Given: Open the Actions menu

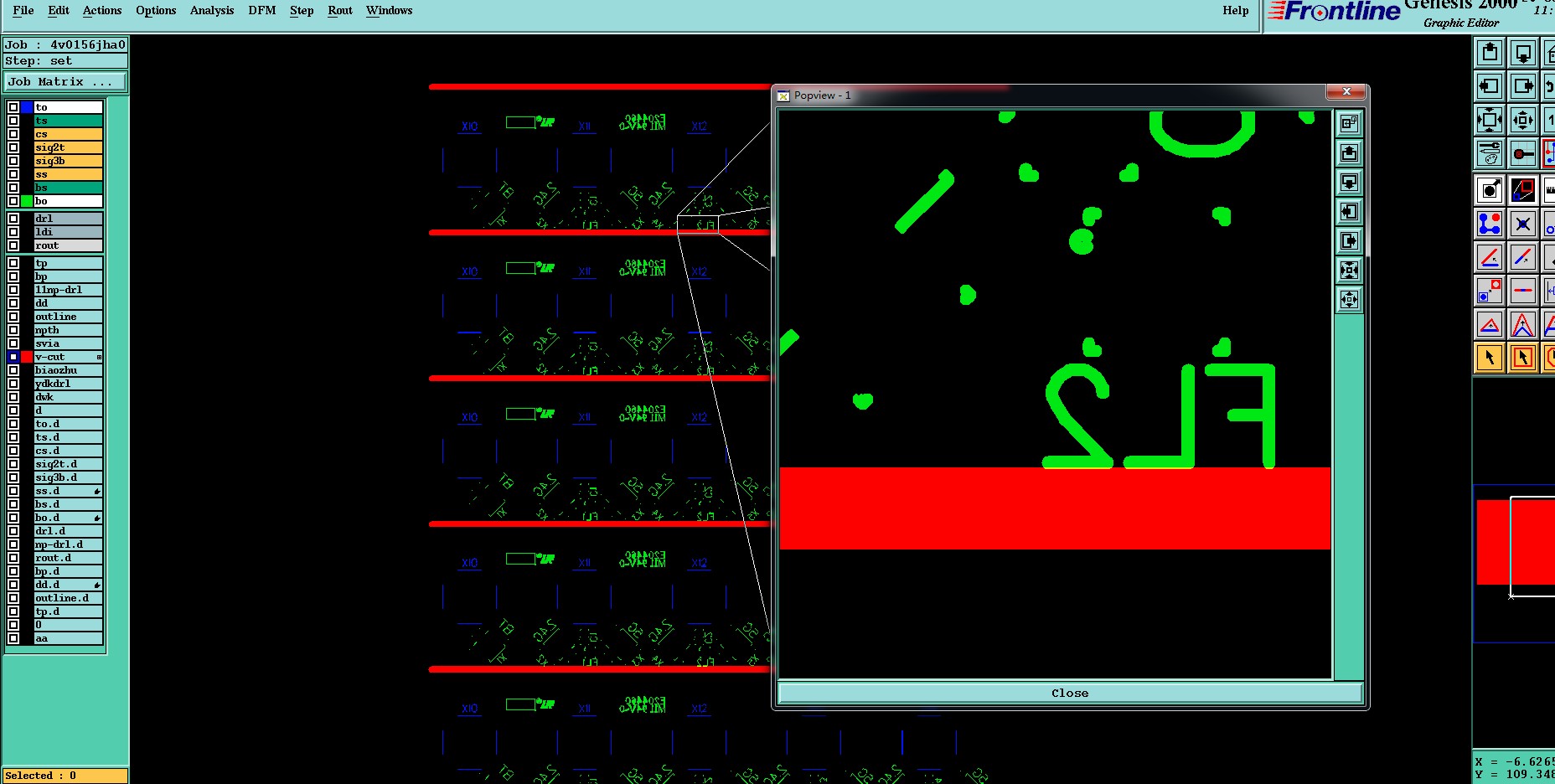Looking at the screenshot, I should point(102,10).
